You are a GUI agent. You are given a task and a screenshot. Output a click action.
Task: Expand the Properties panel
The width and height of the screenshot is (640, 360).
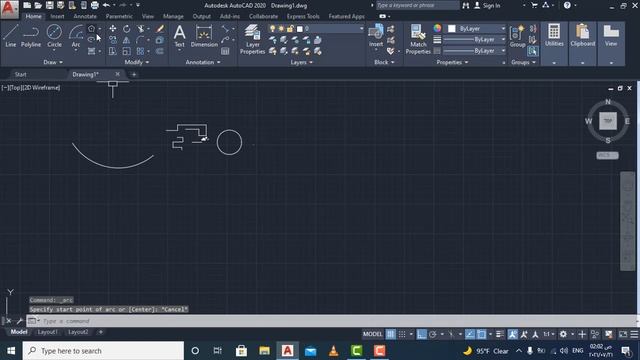tap(452, 62)
